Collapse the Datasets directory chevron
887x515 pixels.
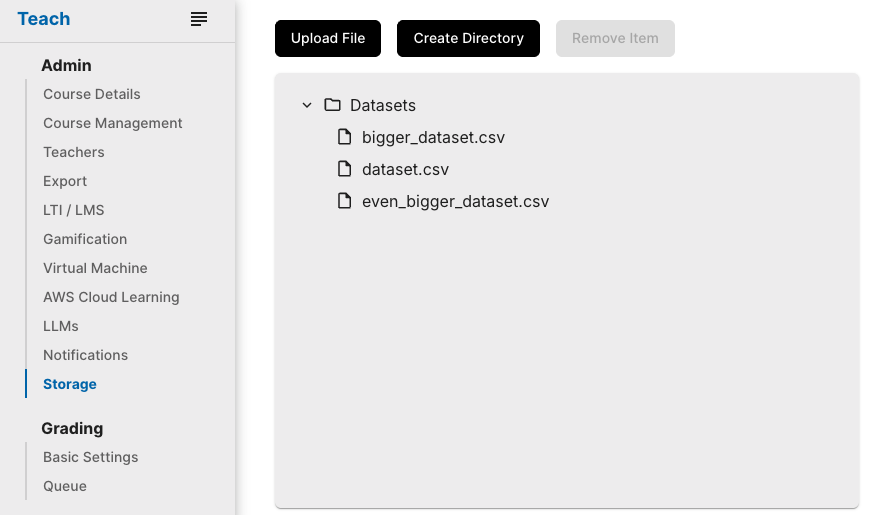pyautogui.click(x=307, y=105)
